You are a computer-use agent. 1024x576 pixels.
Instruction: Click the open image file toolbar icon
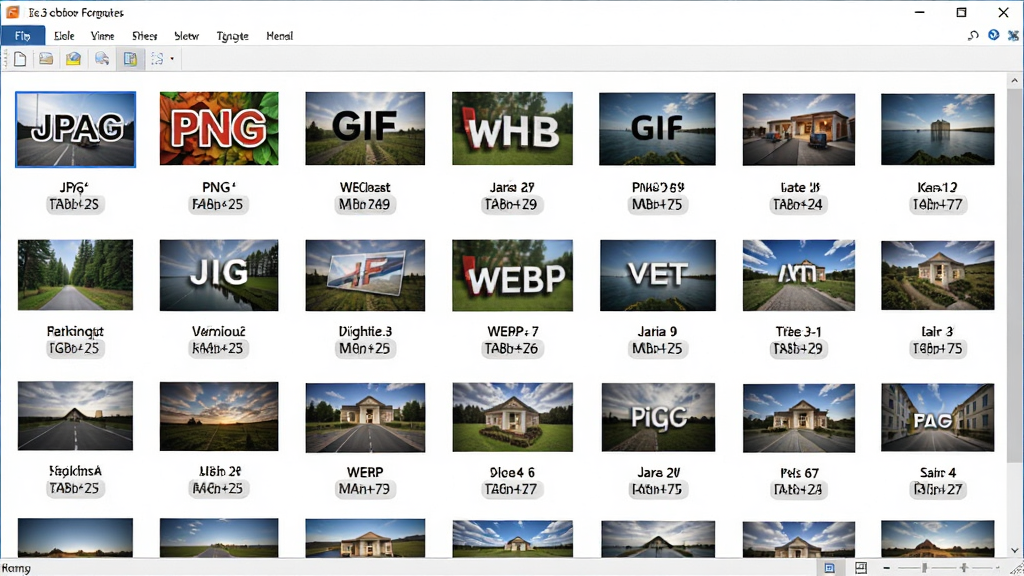46,59
